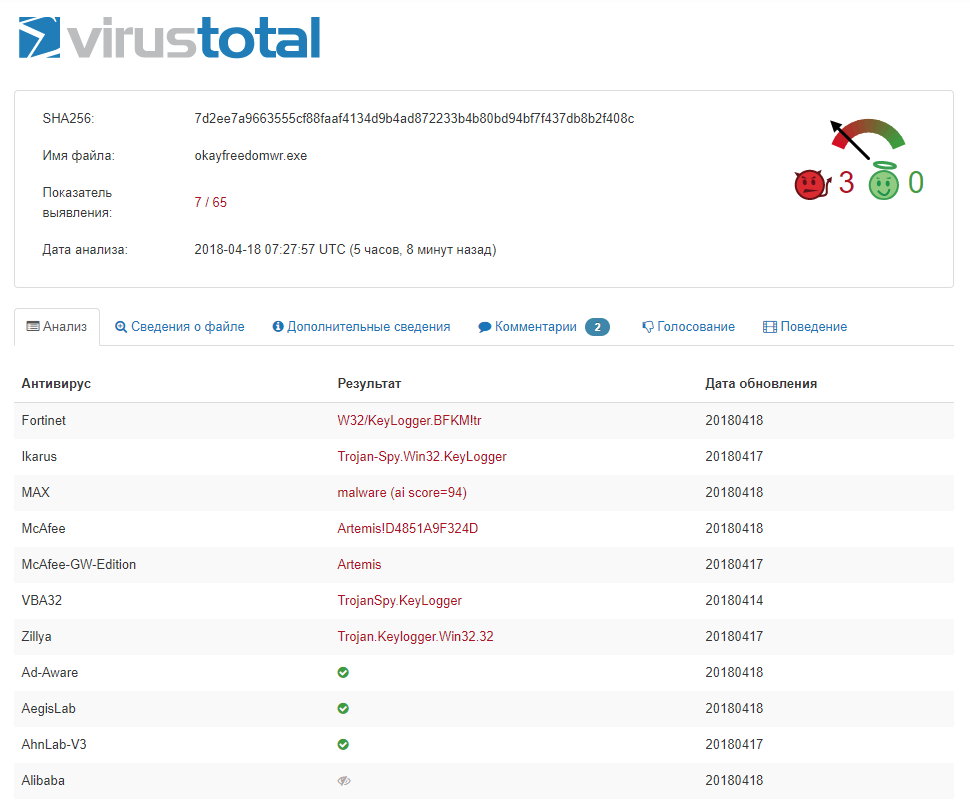Click the AhnLab-V3 antivirus name
The width and height of the screenshot is (970, 808).
(54, 744)
